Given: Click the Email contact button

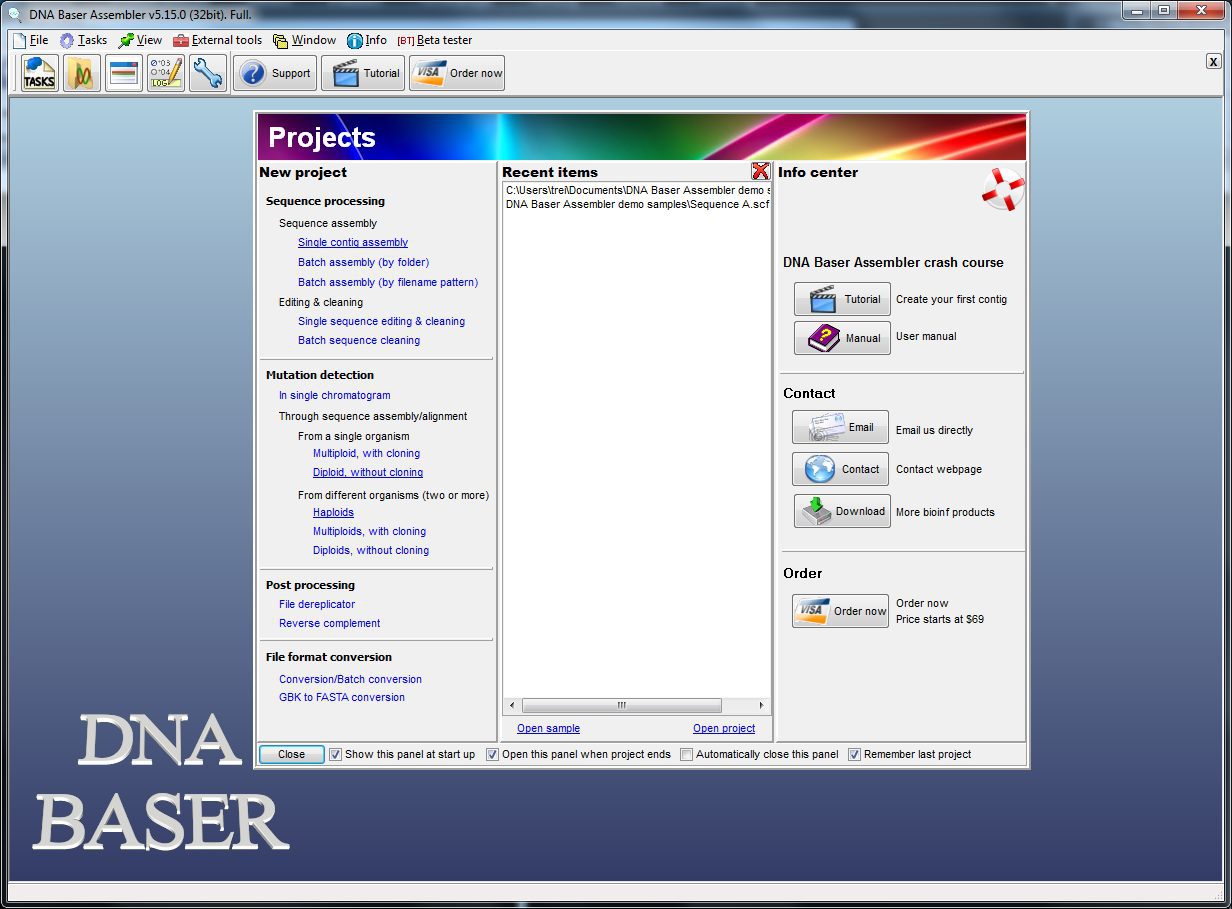Looking at the screenshot, I should coord(840,427).
